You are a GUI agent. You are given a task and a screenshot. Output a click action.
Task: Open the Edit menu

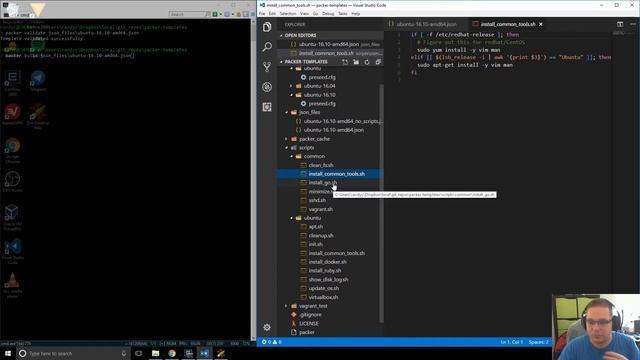click(x=272, y=13)
